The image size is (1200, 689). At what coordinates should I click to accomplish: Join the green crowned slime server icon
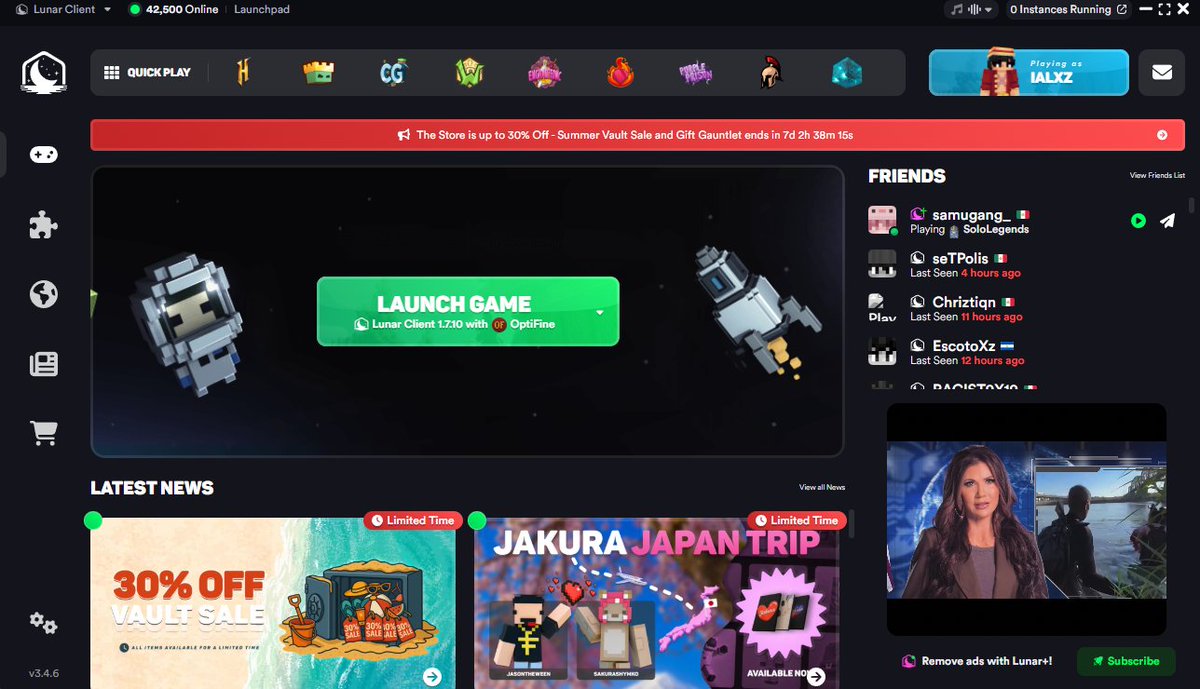point(318,73)
